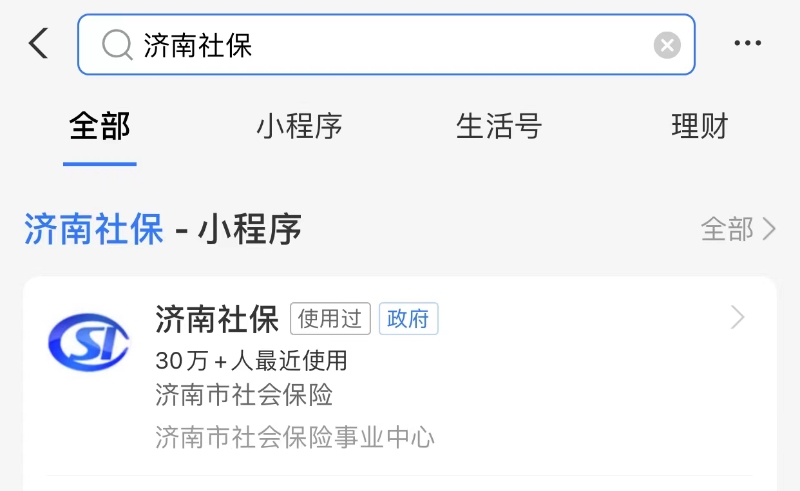Click the right chevron on the result card

coord(737,317)
